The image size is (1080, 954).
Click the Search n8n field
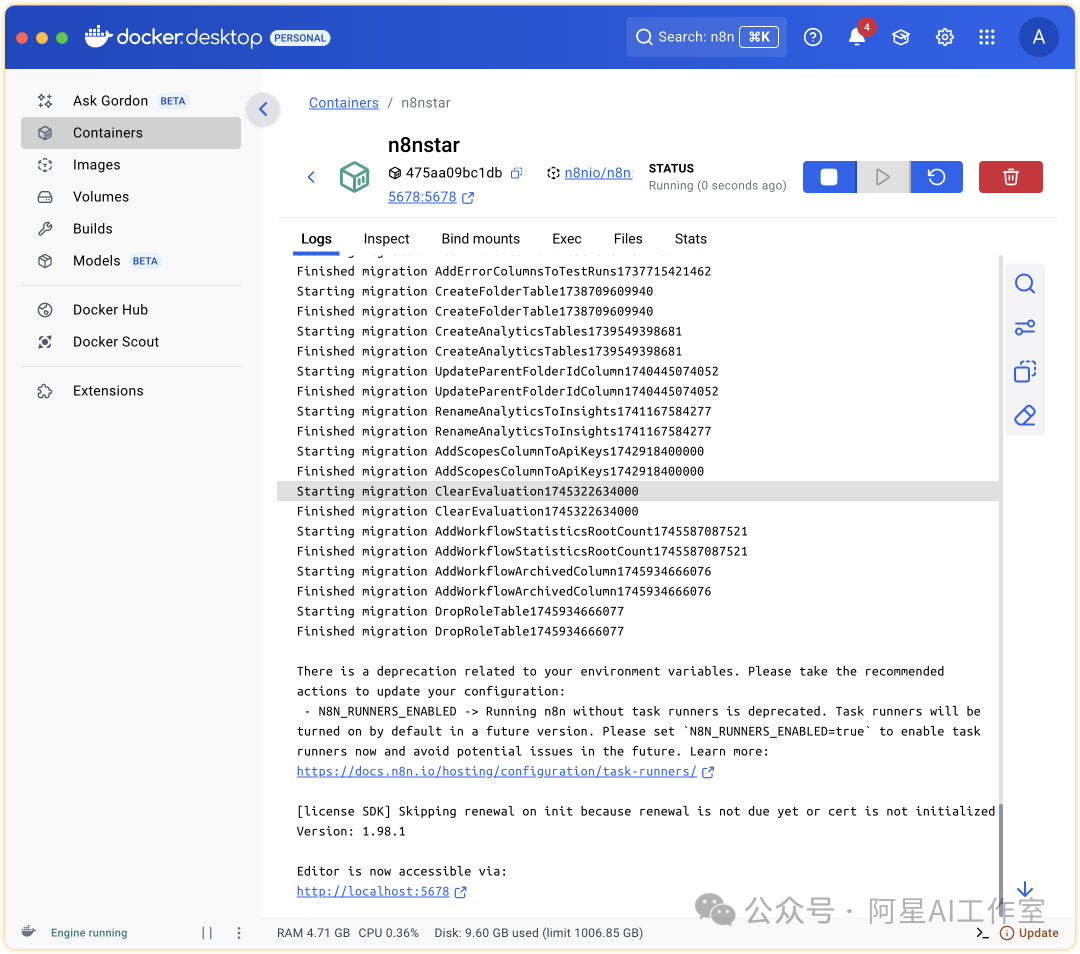[x=706, y=37]
